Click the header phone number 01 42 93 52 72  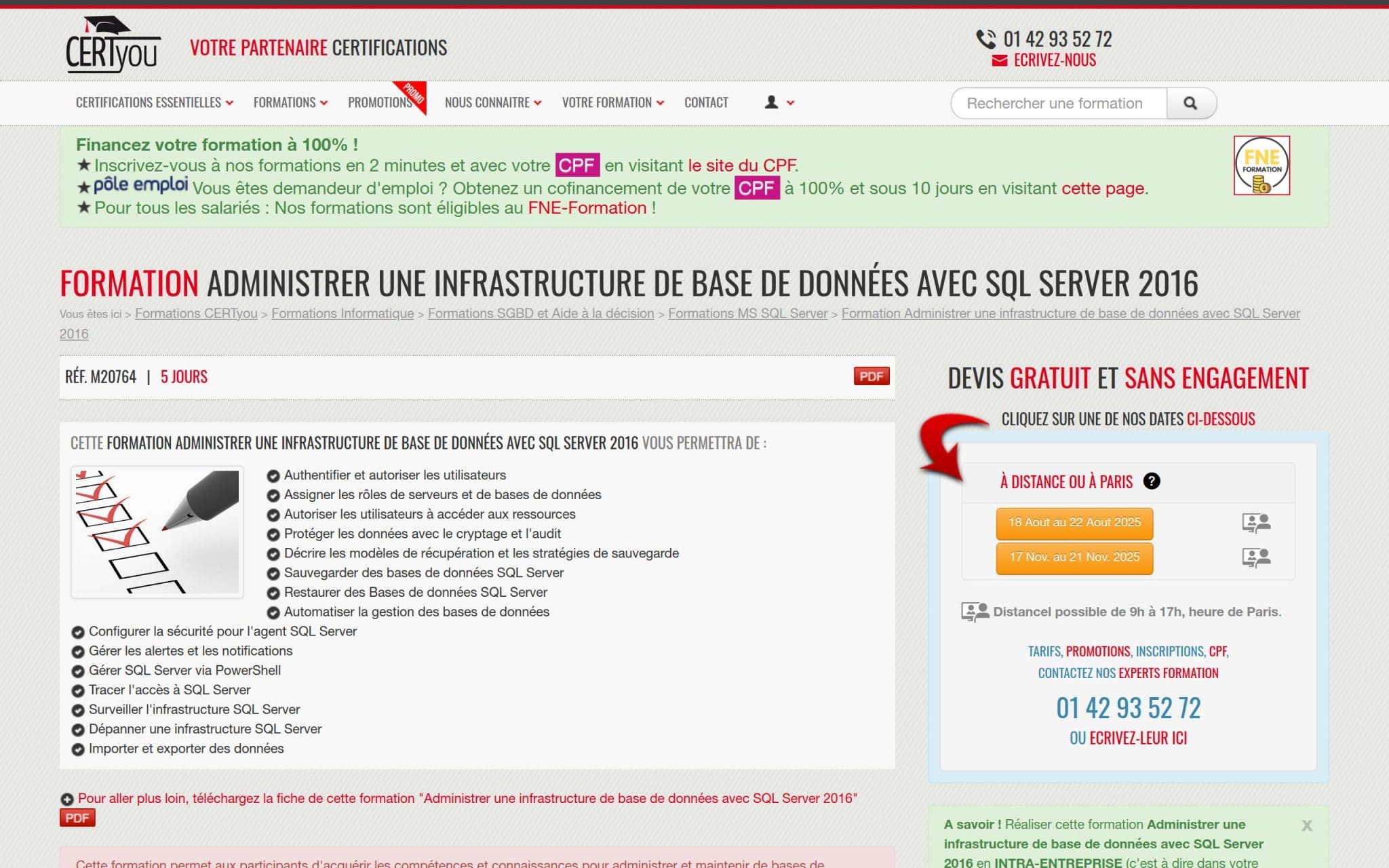click(1057, 39)
